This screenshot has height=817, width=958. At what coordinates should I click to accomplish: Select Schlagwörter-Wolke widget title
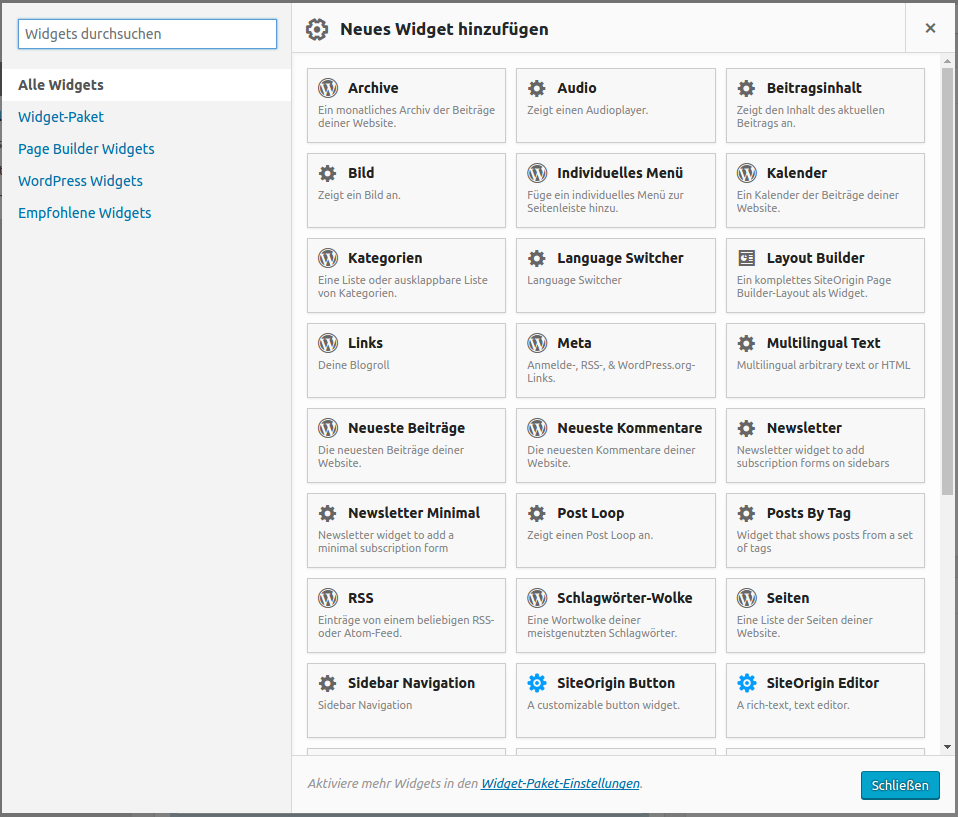tap(624, 598)
